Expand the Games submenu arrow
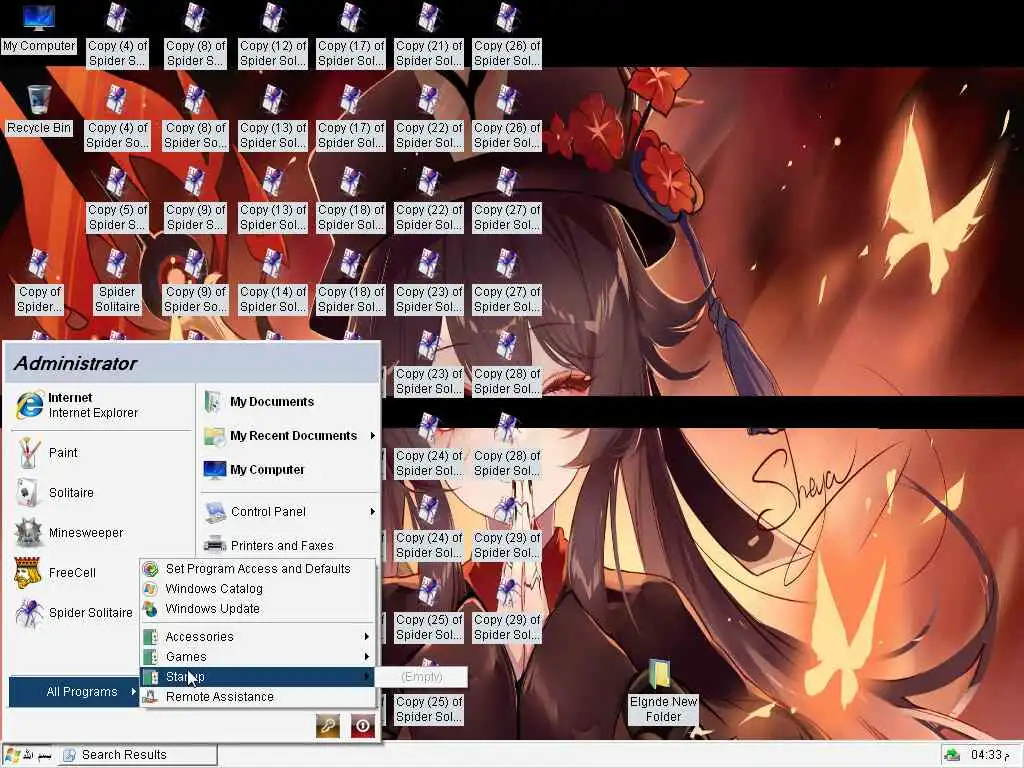 [x=366, y=656]
